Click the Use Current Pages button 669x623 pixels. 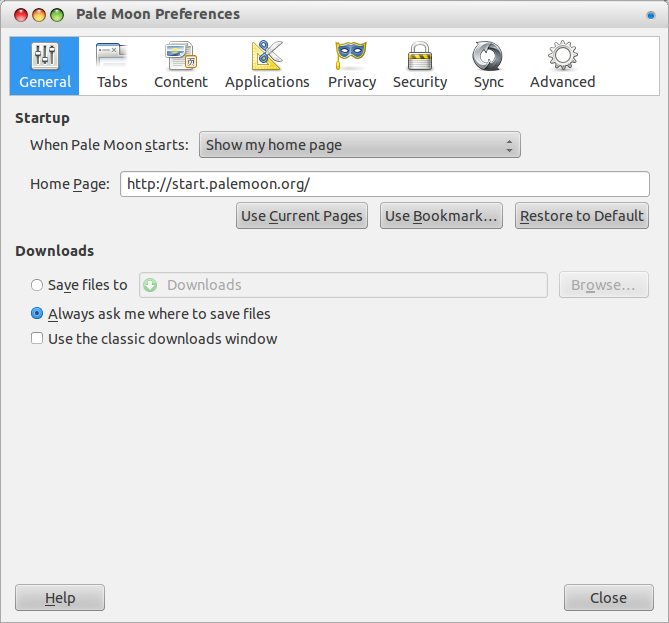[x=302, y=215]
